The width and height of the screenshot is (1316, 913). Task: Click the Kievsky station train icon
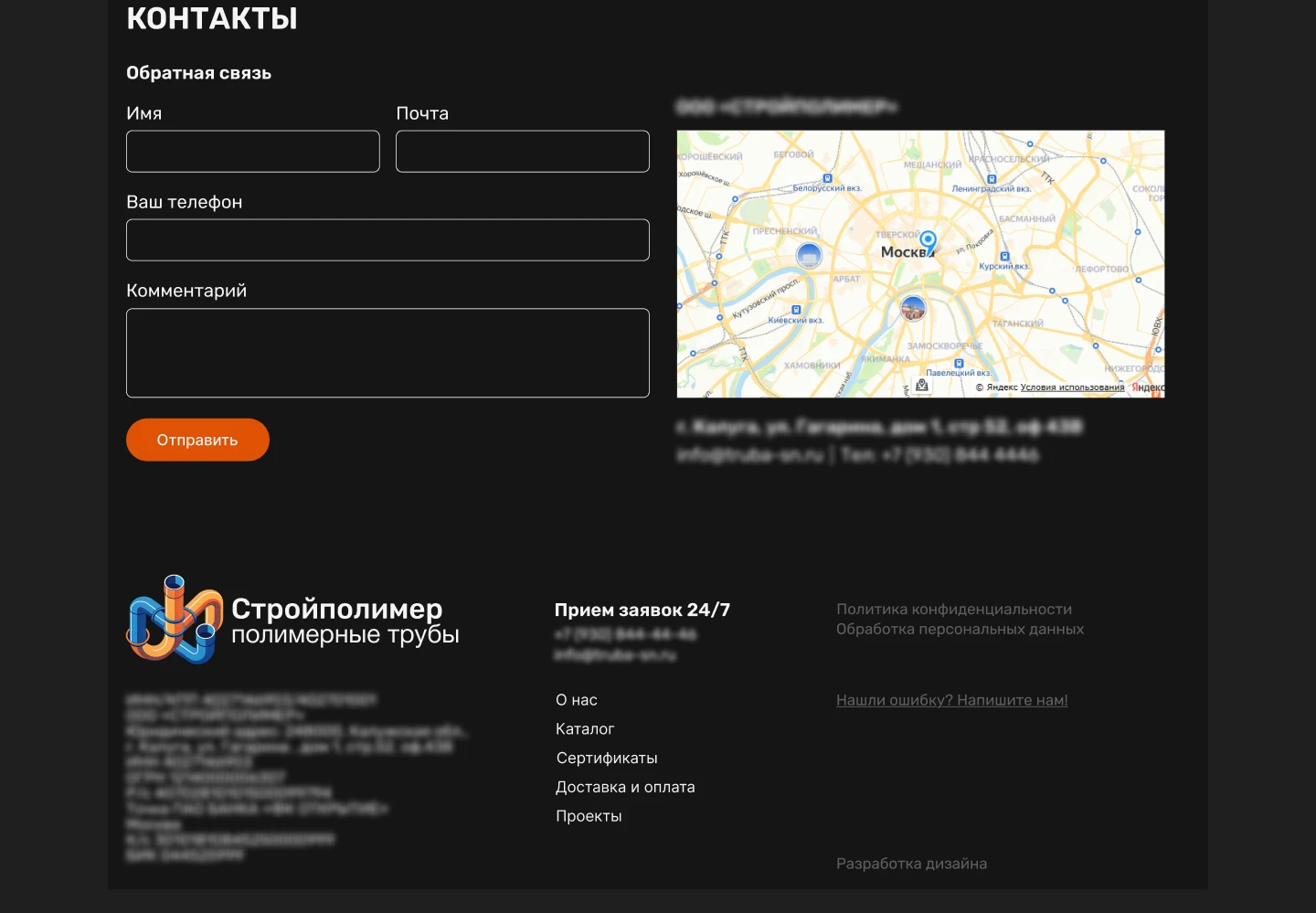point(796,311)
